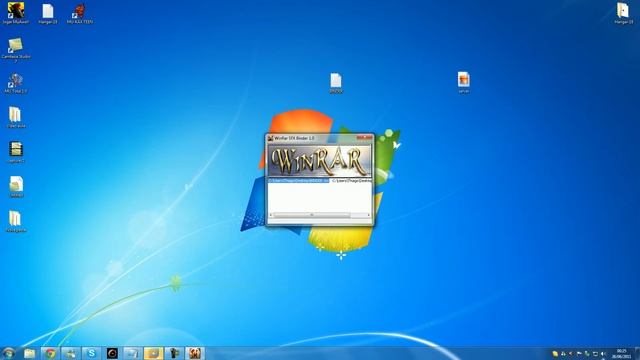Click the Action Center flag tray icon

point(579,354)
